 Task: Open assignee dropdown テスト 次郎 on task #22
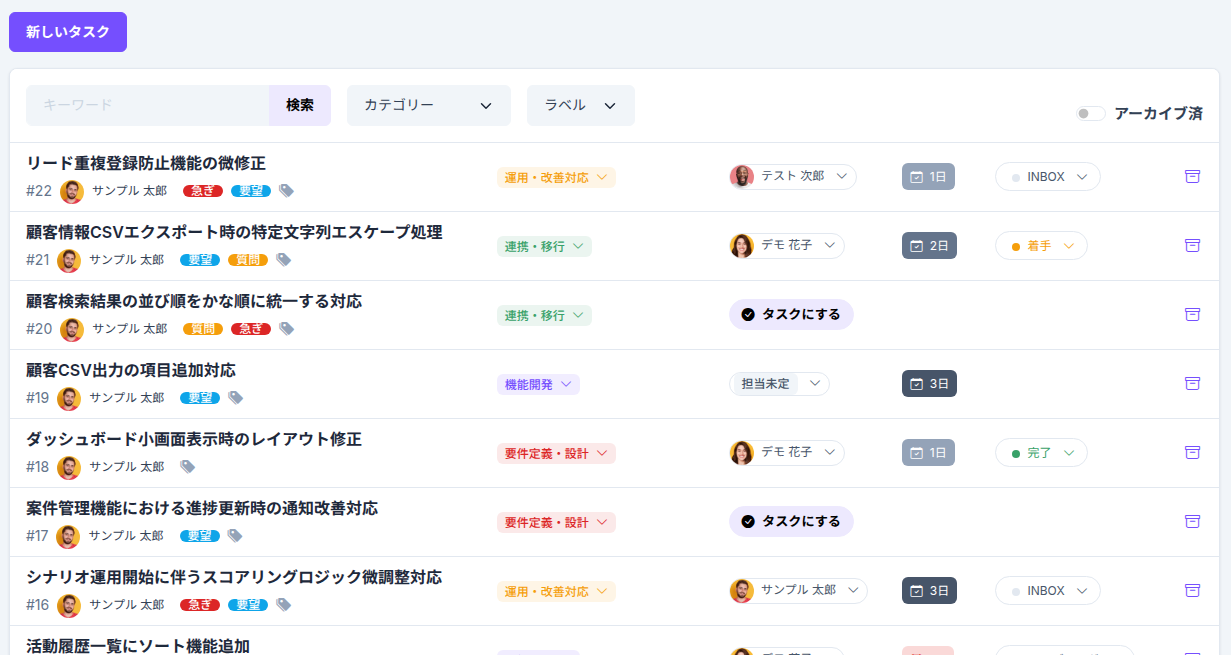click(x=793, y=176)
